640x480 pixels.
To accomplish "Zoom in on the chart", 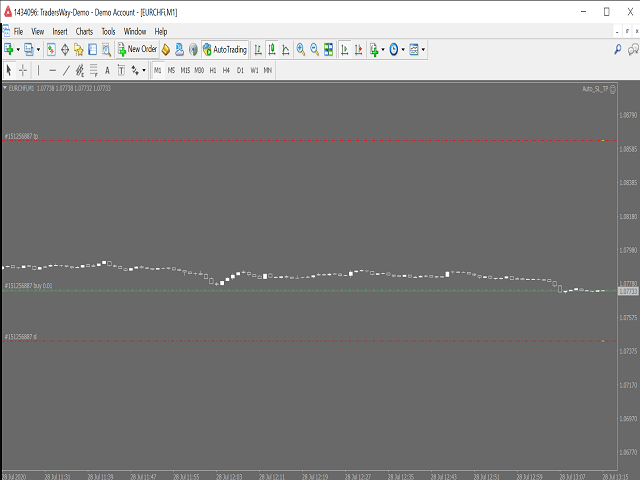I will [301, 49].
